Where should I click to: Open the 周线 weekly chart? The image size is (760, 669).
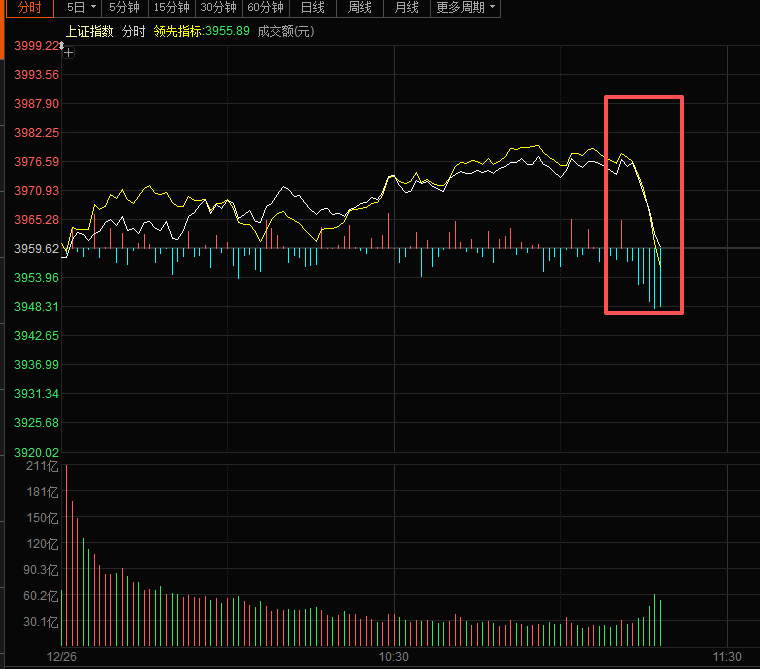(x=360, y=8)
